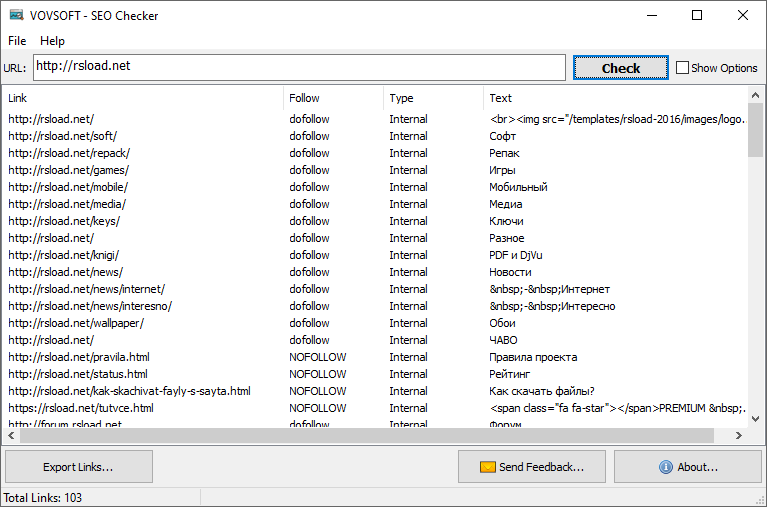
Task: Maximize the SEO Checker window
Action: coord(697,15)
